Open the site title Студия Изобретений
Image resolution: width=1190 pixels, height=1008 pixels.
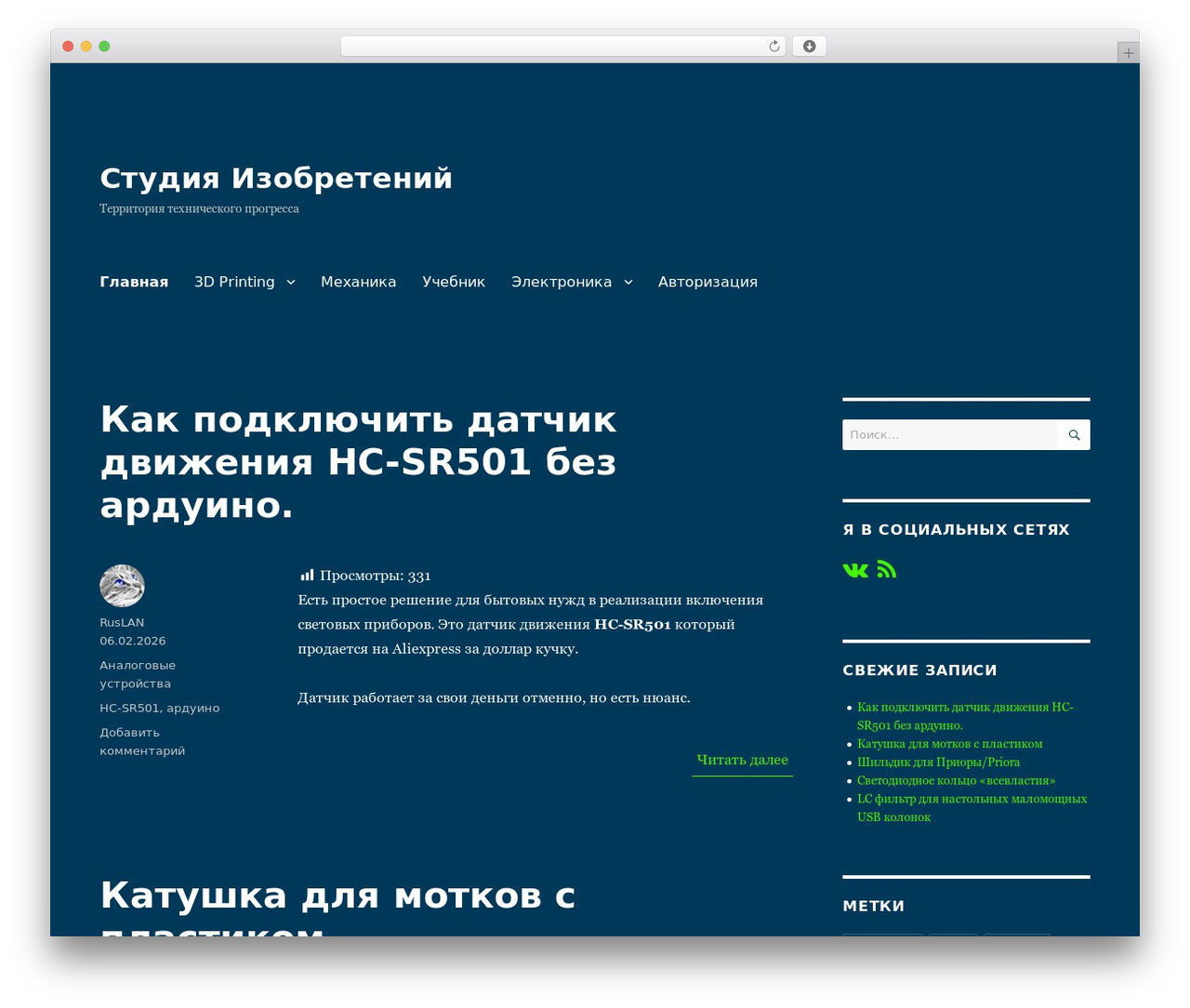point(276,178)
